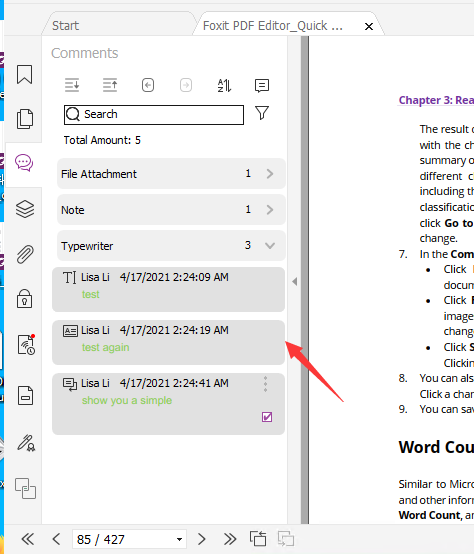
Task: Switch to the Start tab
Action: pos(65,26)
